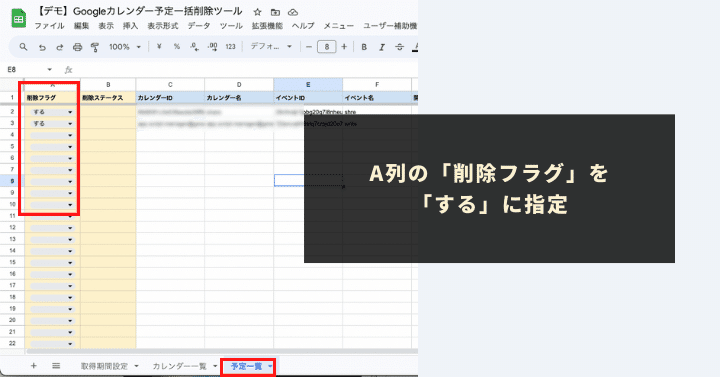Screen dimensions: 720x377
Task: Toggle bold formatting
Action: tap(364, 46)
